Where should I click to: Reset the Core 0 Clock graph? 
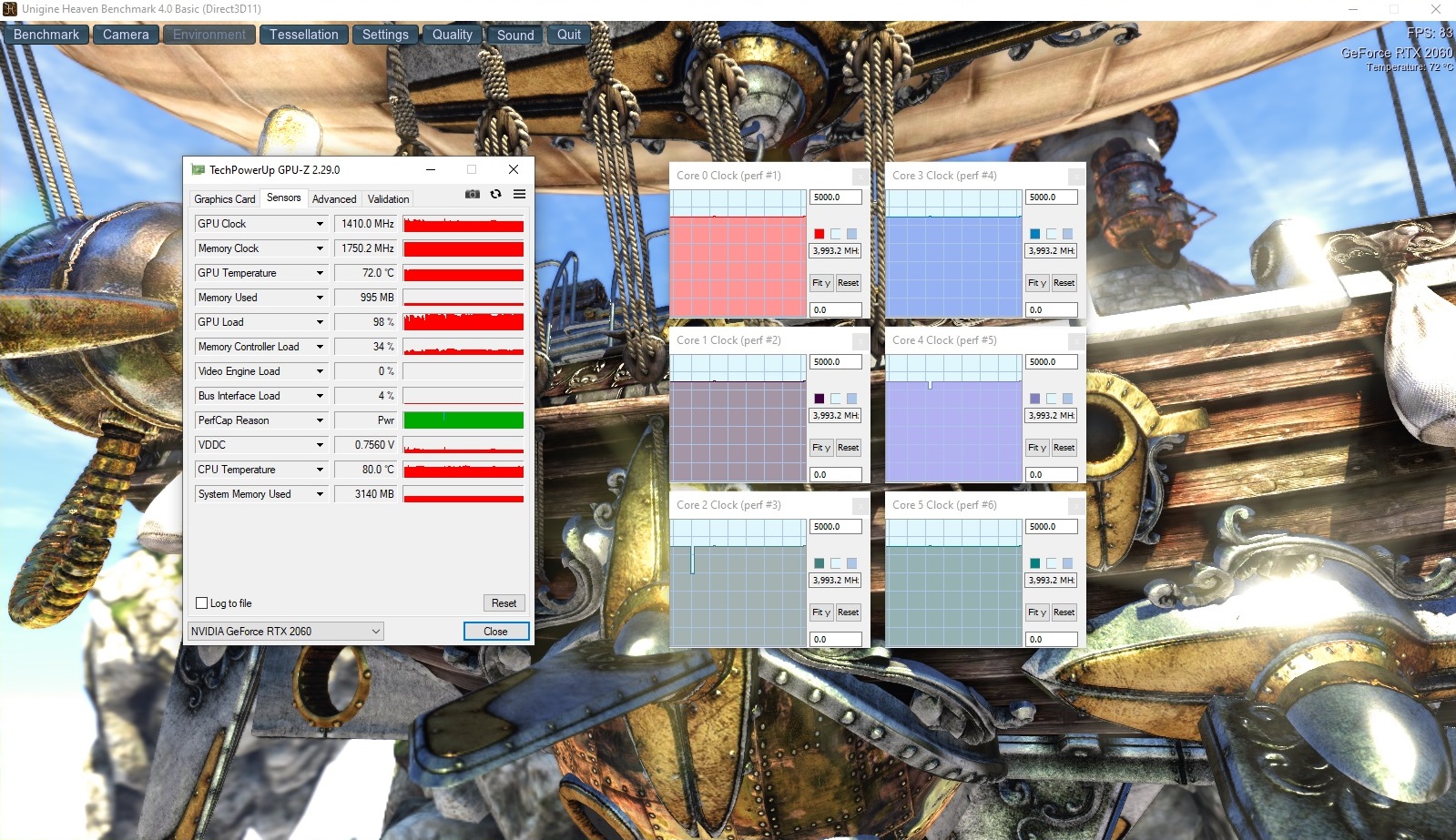point(849,283)
